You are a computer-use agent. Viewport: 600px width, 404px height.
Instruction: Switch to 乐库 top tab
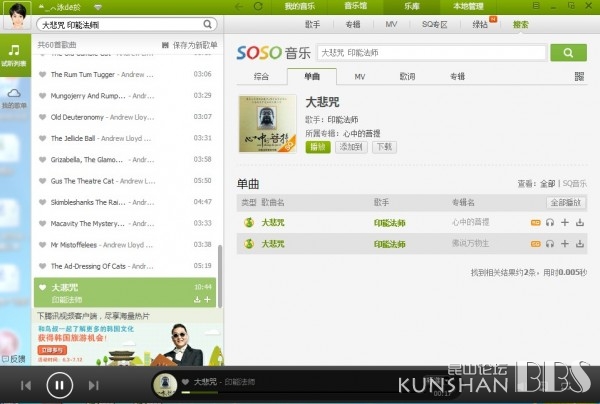tap(412, 6)
